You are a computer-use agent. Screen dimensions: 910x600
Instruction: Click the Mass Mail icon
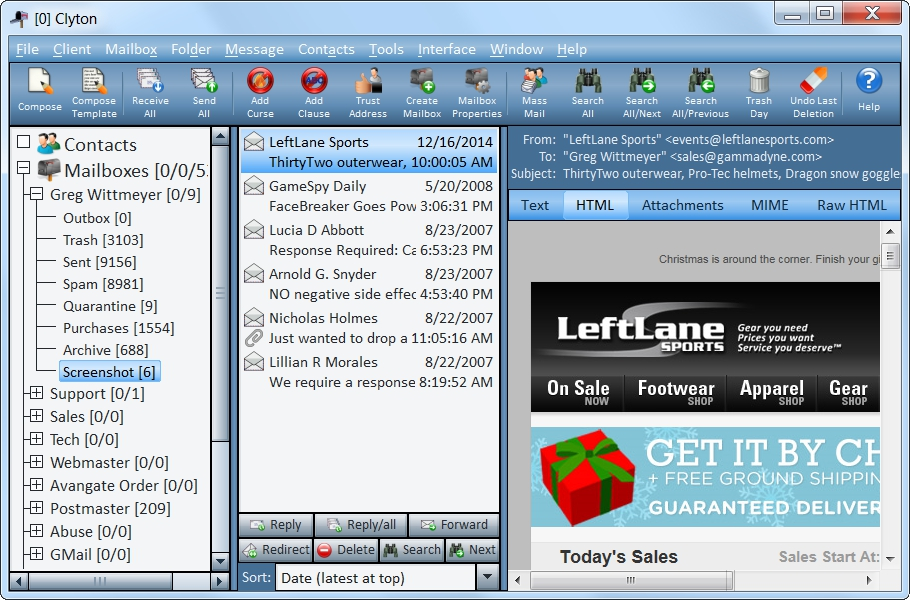click(534, 81)
